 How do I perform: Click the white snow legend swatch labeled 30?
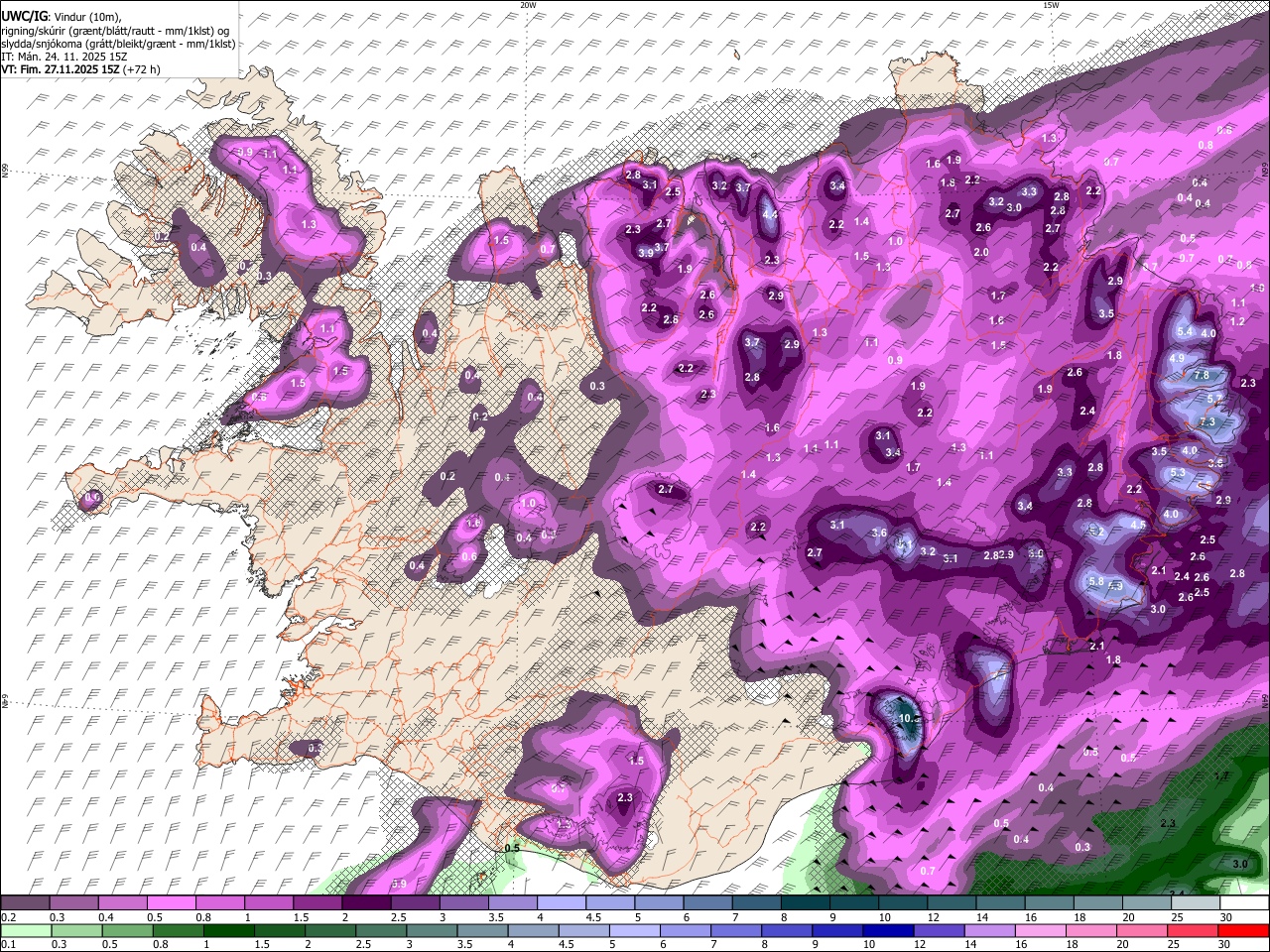point(1245,903)
